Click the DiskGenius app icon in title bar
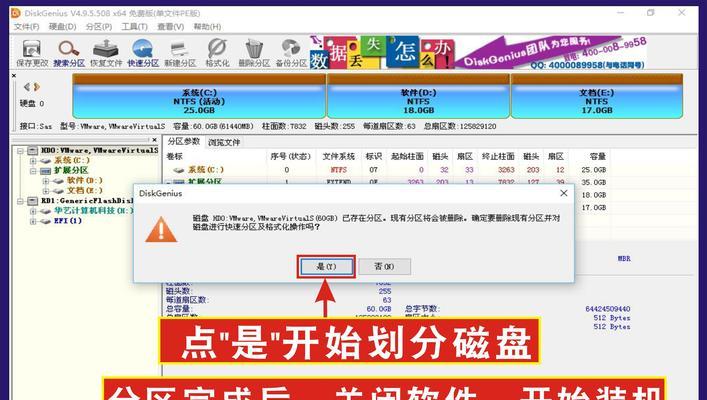 pos(16,13)
